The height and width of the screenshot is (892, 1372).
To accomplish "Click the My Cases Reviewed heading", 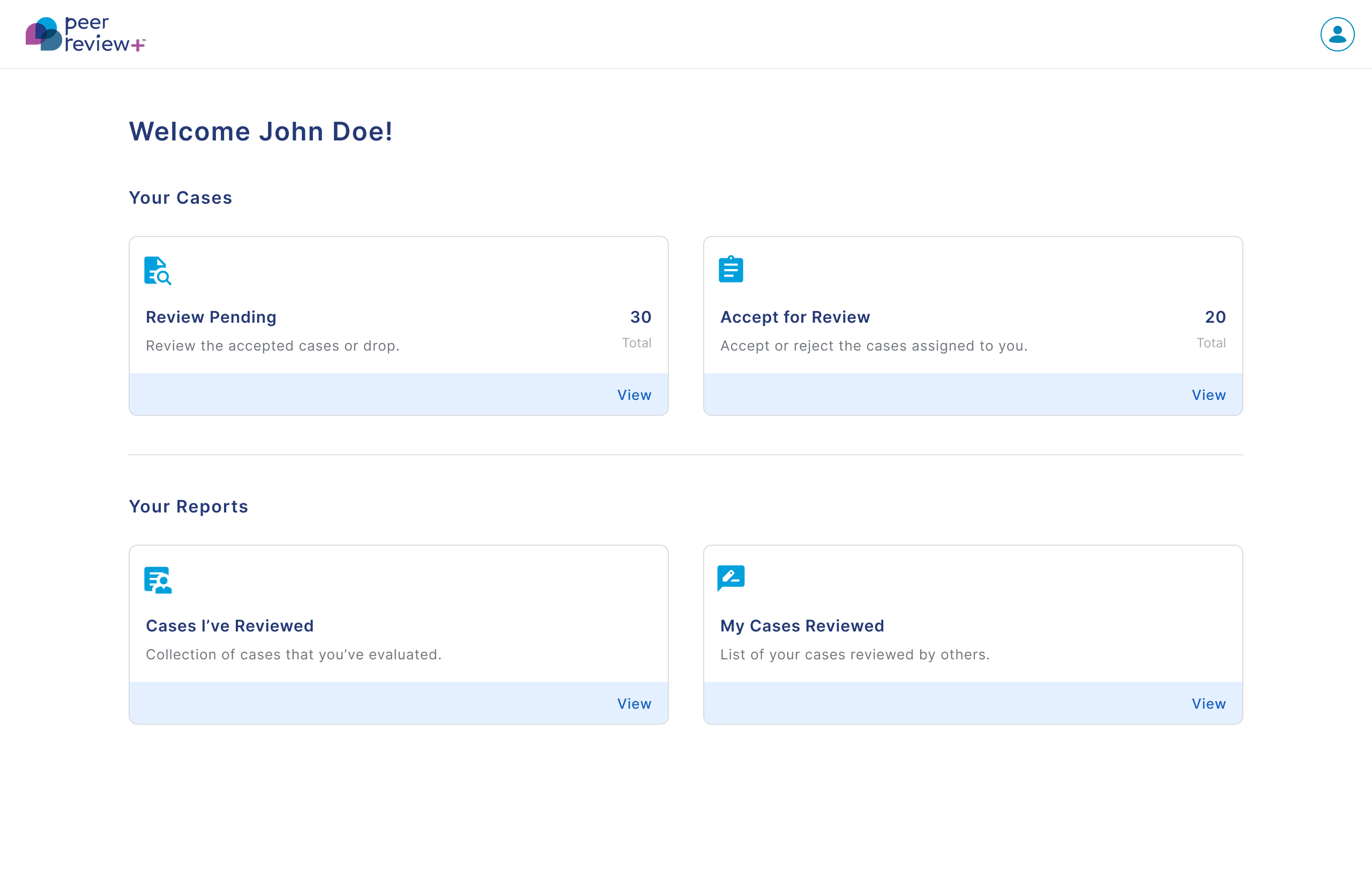I will 801,626.
